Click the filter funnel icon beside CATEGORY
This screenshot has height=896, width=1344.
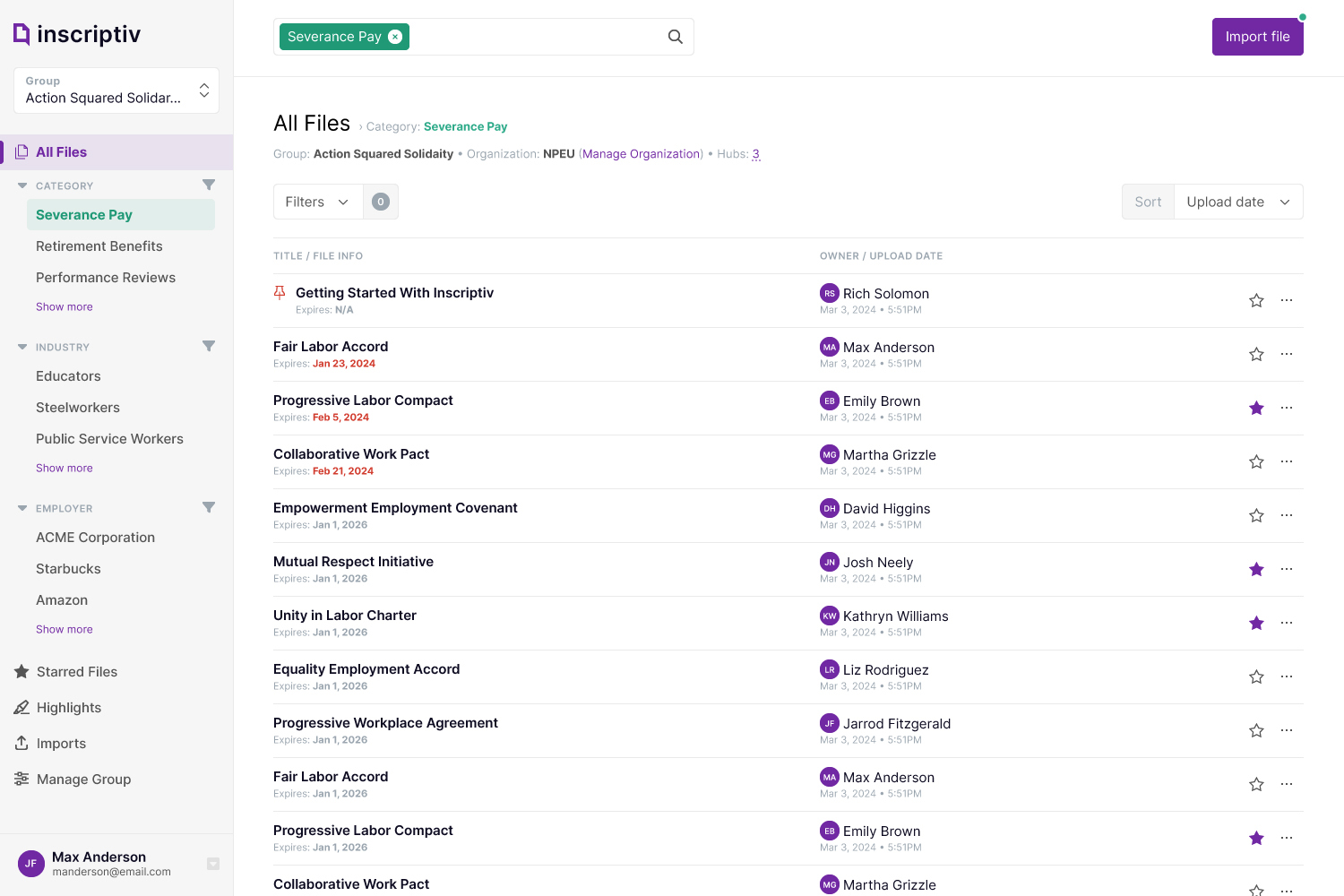pos(209,185)
